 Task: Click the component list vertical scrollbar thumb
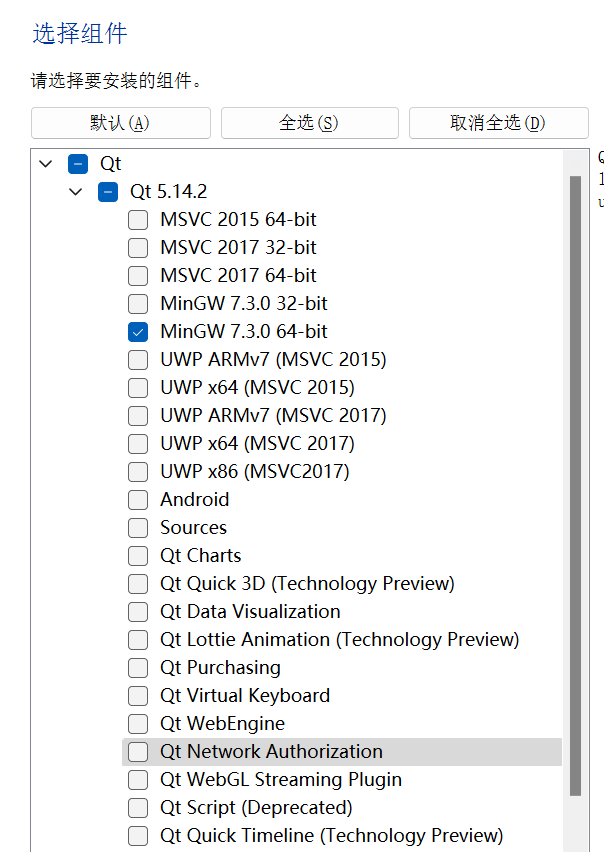pos(575,486)
